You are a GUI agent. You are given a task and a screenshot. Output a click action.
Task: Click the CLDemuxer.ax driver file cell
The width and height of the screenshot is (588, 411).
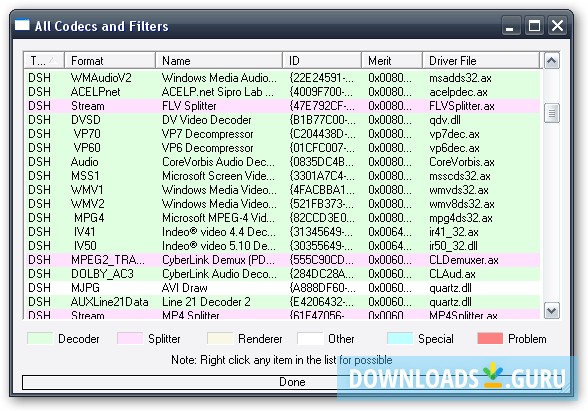[464, 260]
